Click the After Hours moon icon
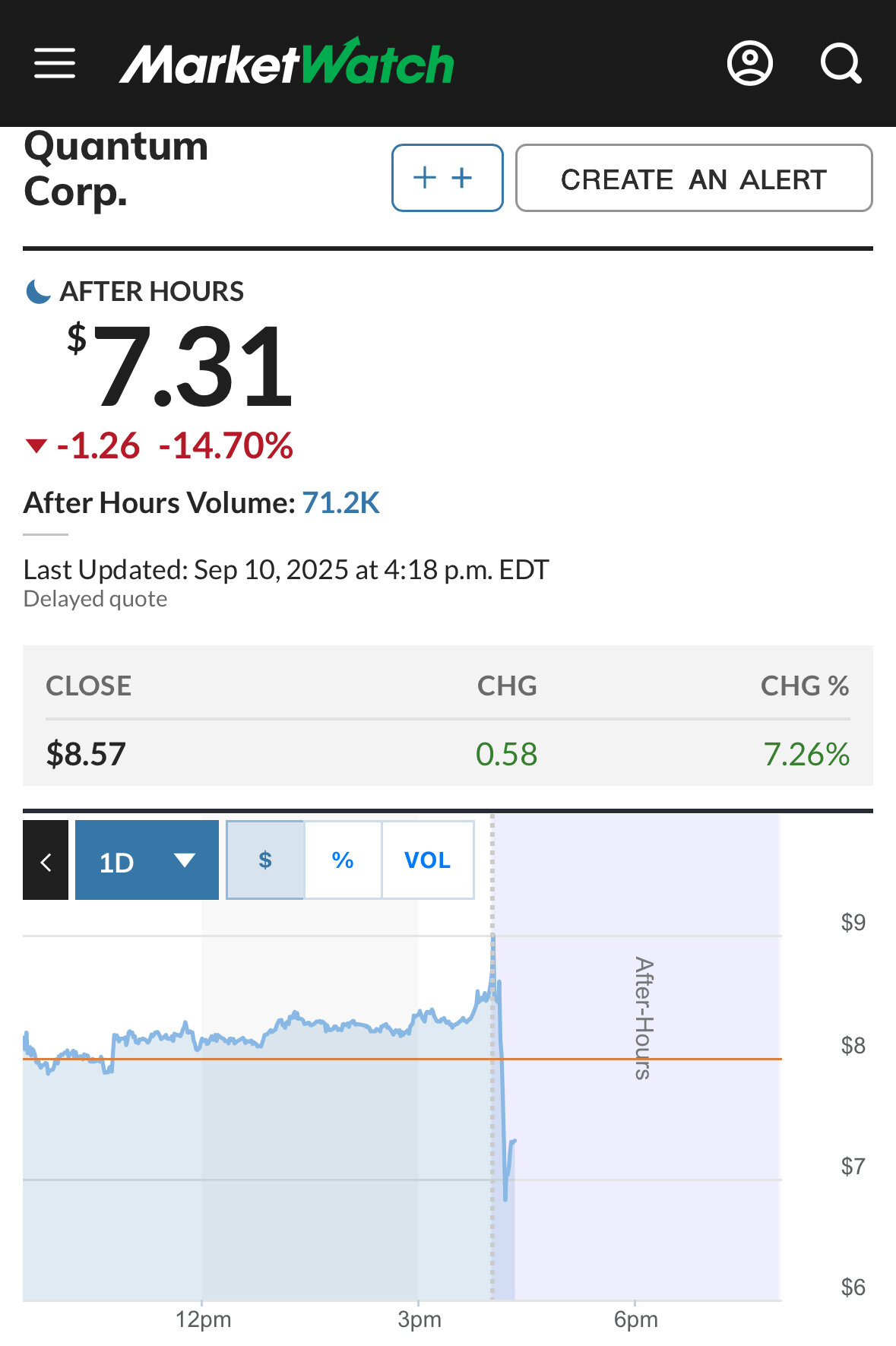This screenshot has width=896, height=1346. [38, 291]
